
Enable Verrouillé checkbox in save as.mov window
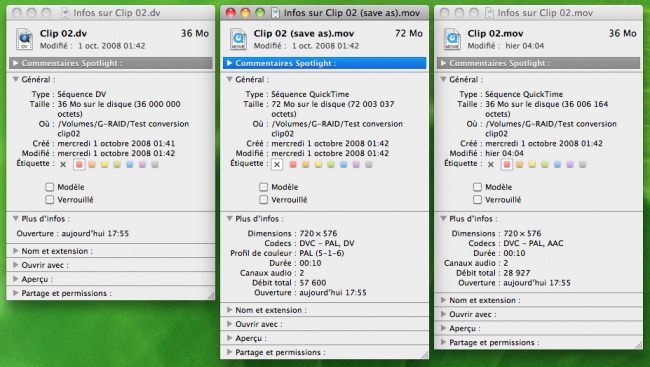click(264, 200)
